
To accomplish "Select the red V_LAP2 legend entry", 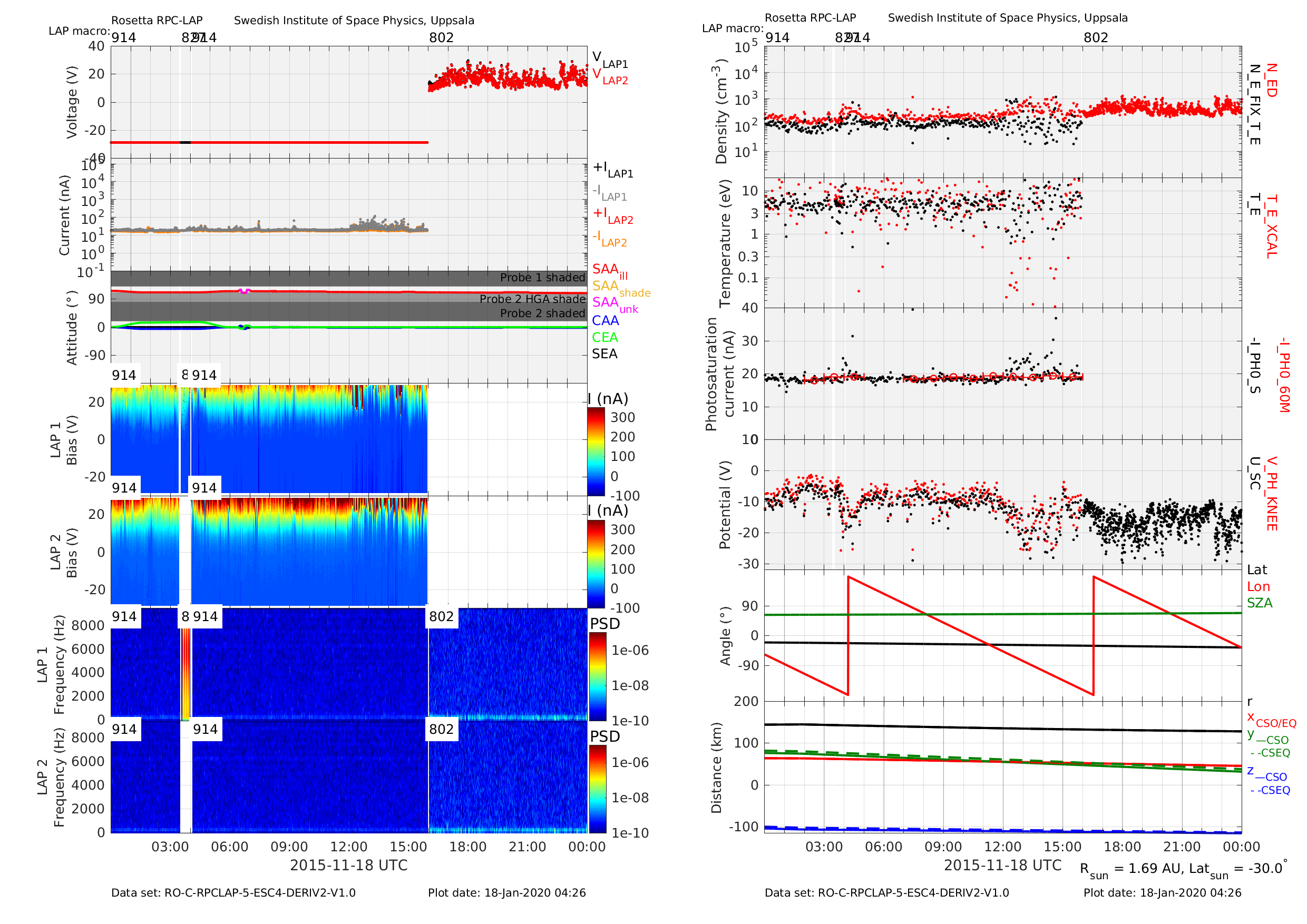I will tap(610, 76).
